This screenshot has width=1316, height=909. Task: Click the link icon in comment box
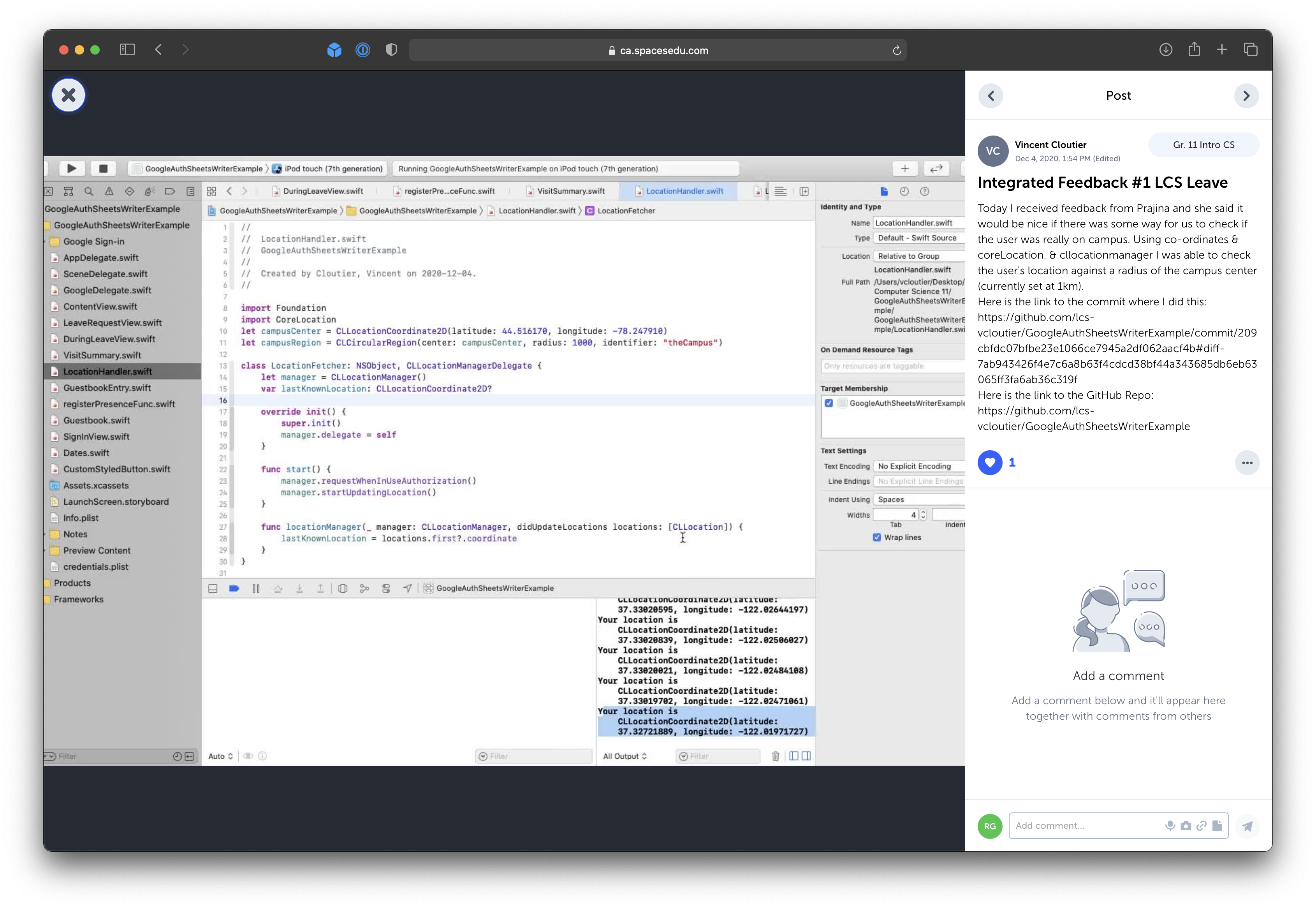(1202, 826)
